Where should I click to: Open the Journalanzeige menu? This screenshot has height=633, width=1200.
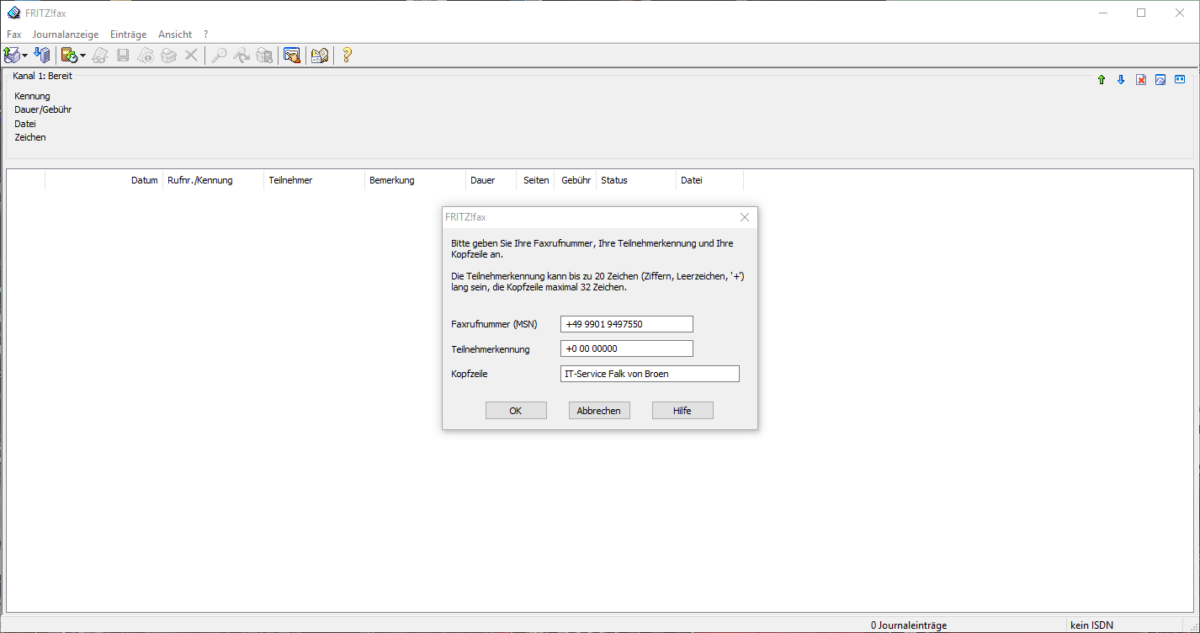65,34
